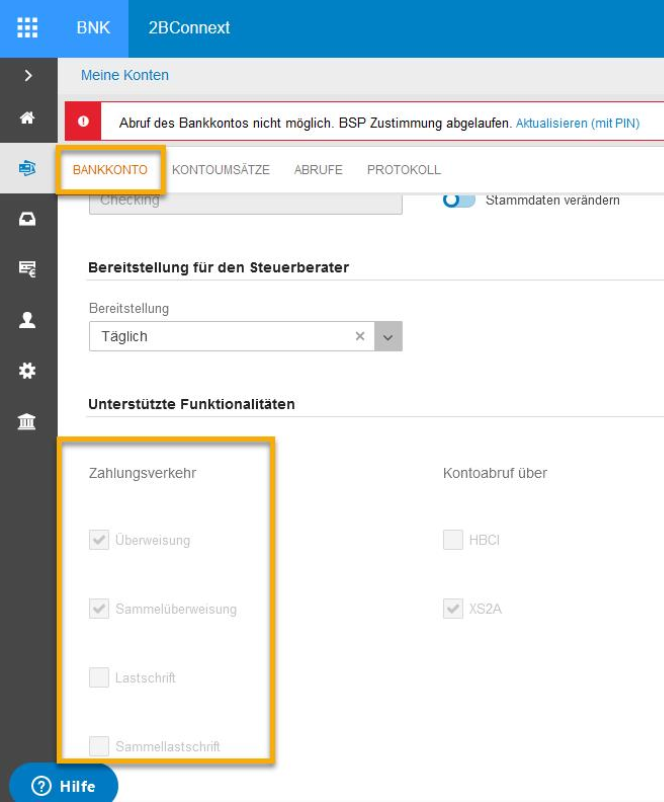This screenshot has height=802, width=664.
Task: Open the payments euro list sidebar icon
Action: (28, 269)
